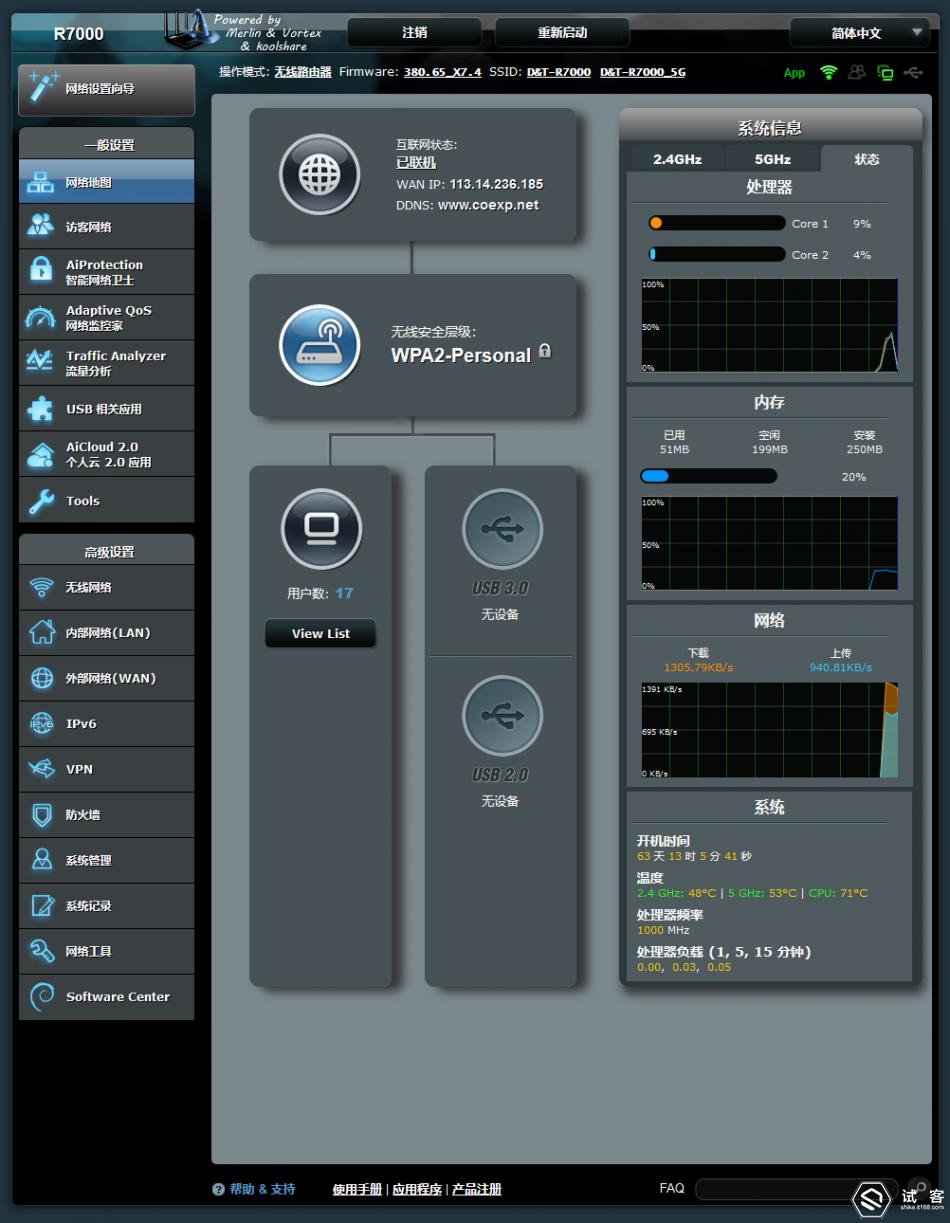Open the network setup wizard
Image resolution: width=950 pixels, height=1223 pixels.
click(x=107, y=89)
